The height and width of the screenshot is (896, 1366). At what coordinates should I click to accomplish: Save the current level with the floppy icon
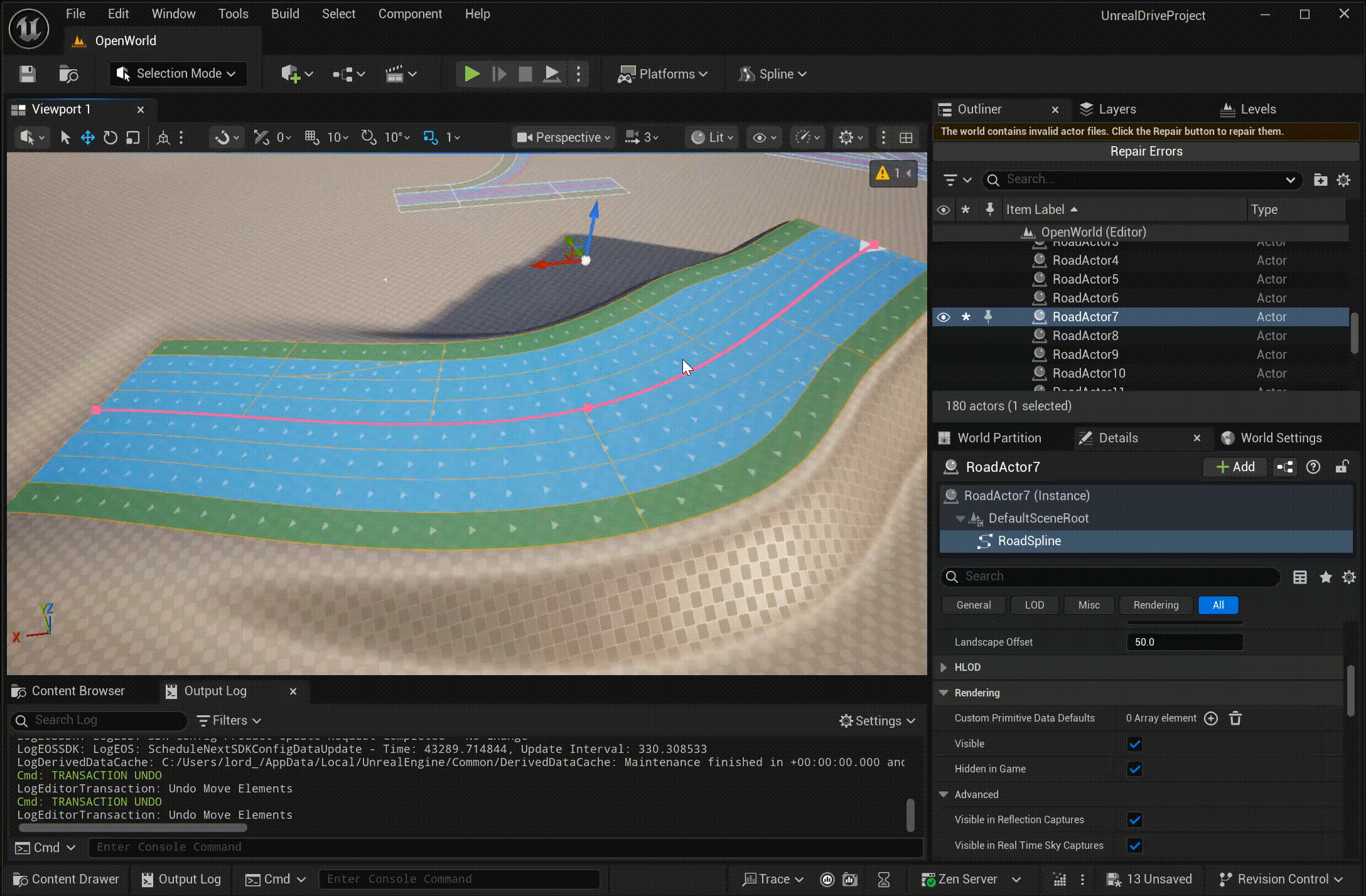pyautogui.click(x=27, y=74)
